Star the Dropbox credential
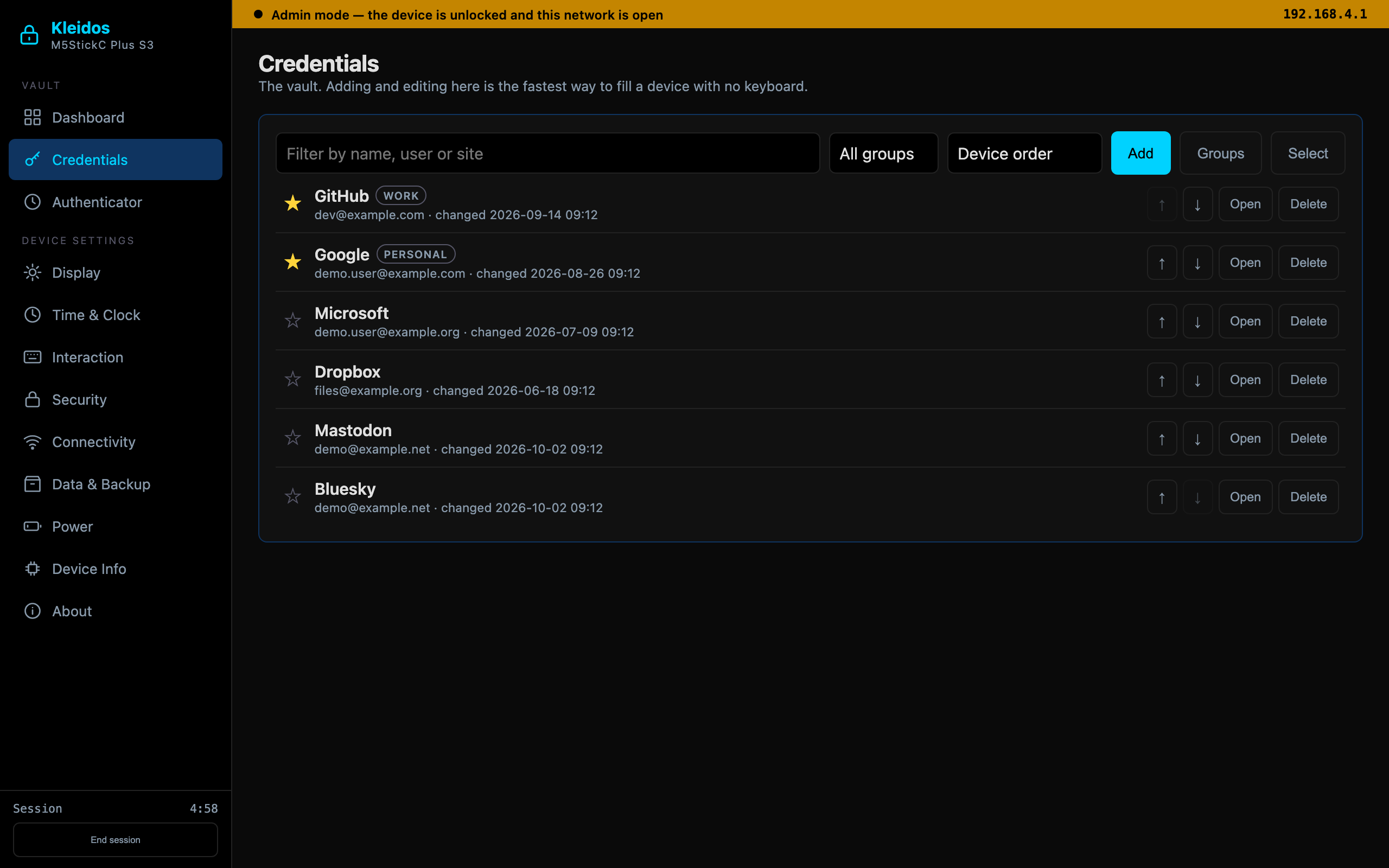This screenshot has width=1389, height=868. point(293,379)
